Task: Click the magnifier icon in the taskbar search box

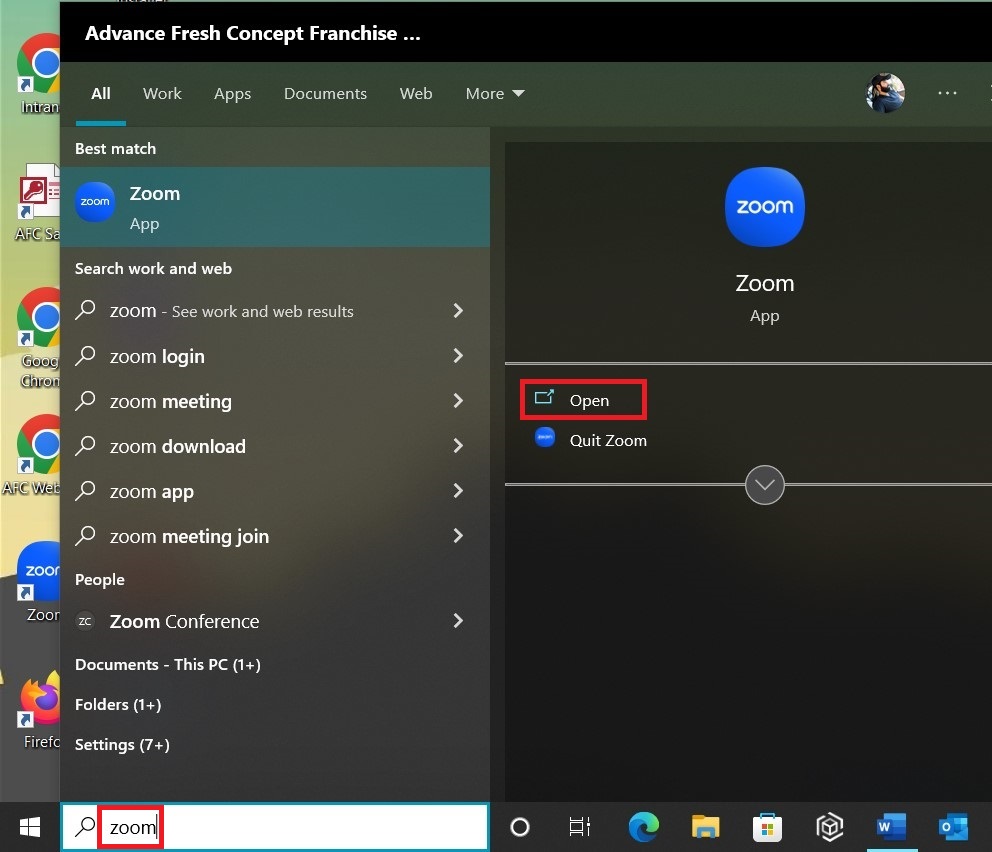Action: (x=85, y=826)
